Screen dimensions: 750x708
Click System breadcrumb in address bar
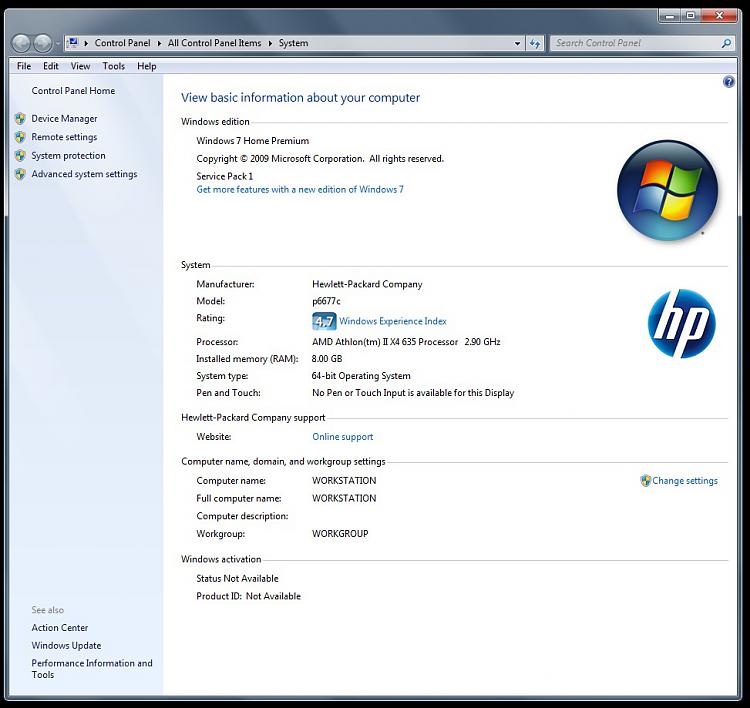coord(293,43)
